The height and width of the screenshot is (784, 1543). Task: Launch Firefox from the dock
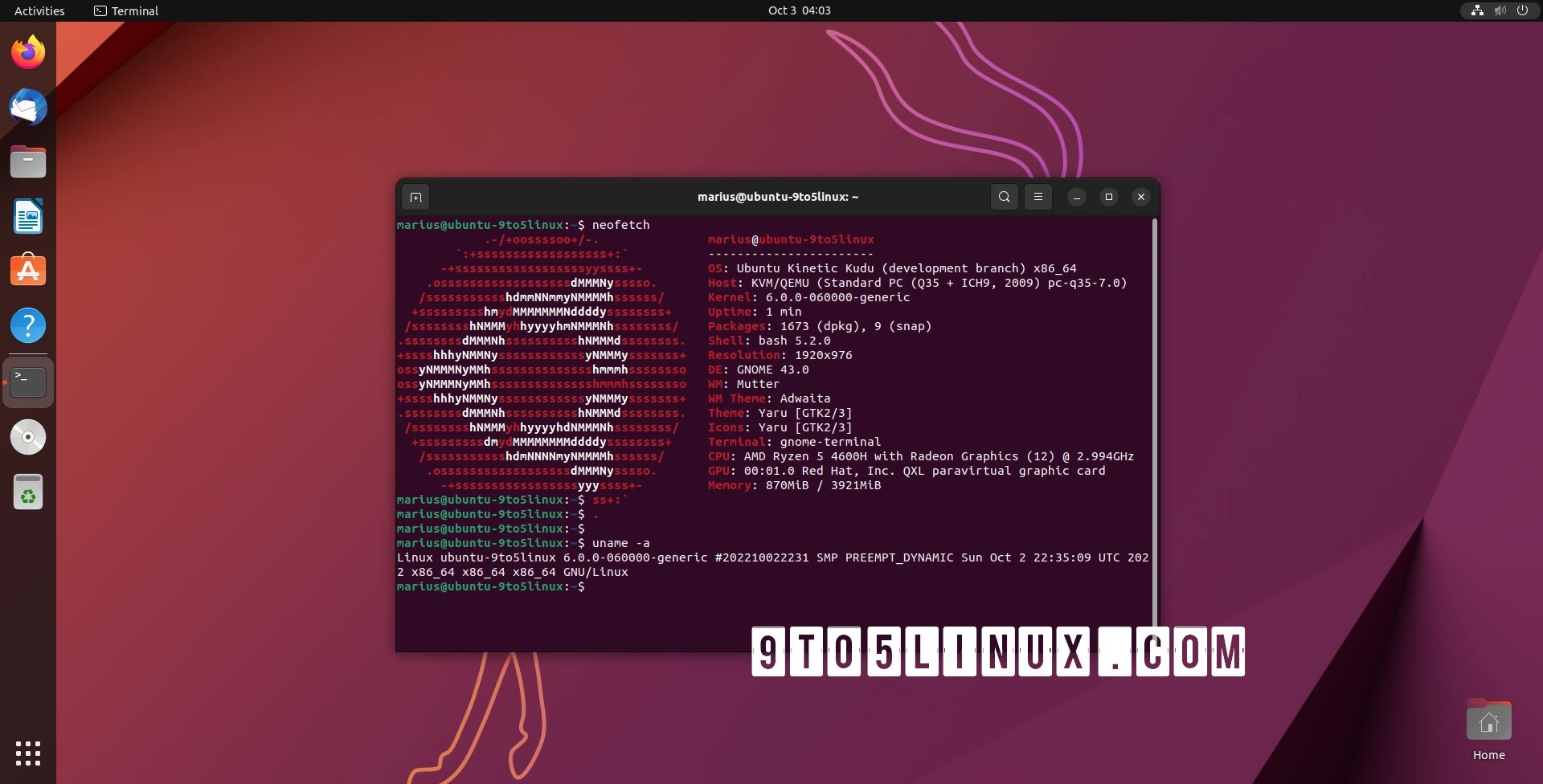tap(28, 51)
